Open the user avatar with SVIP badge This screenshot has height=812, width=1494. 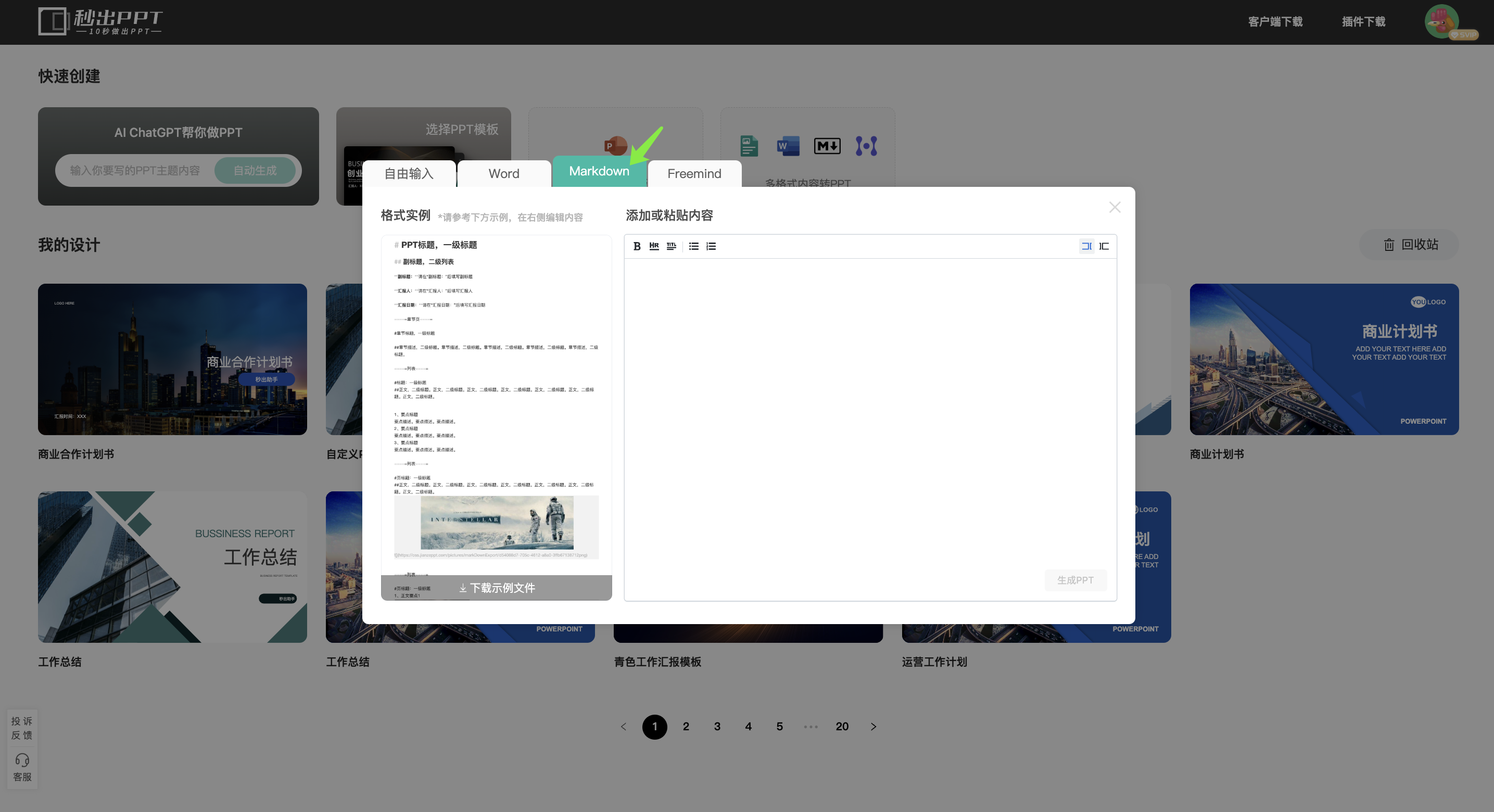(1442, 22)
